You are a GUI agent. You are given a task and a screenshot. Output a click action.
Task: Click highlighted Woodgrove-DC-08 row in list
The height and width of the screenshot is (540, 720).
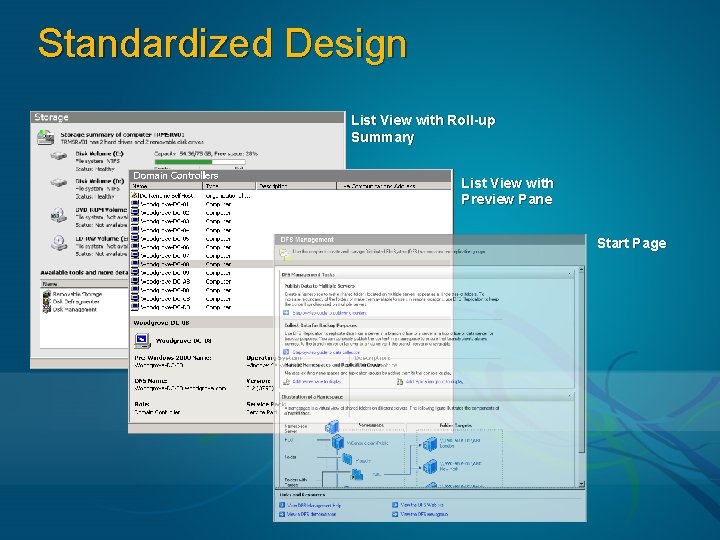pyautogui.click(x=202, y=264)
